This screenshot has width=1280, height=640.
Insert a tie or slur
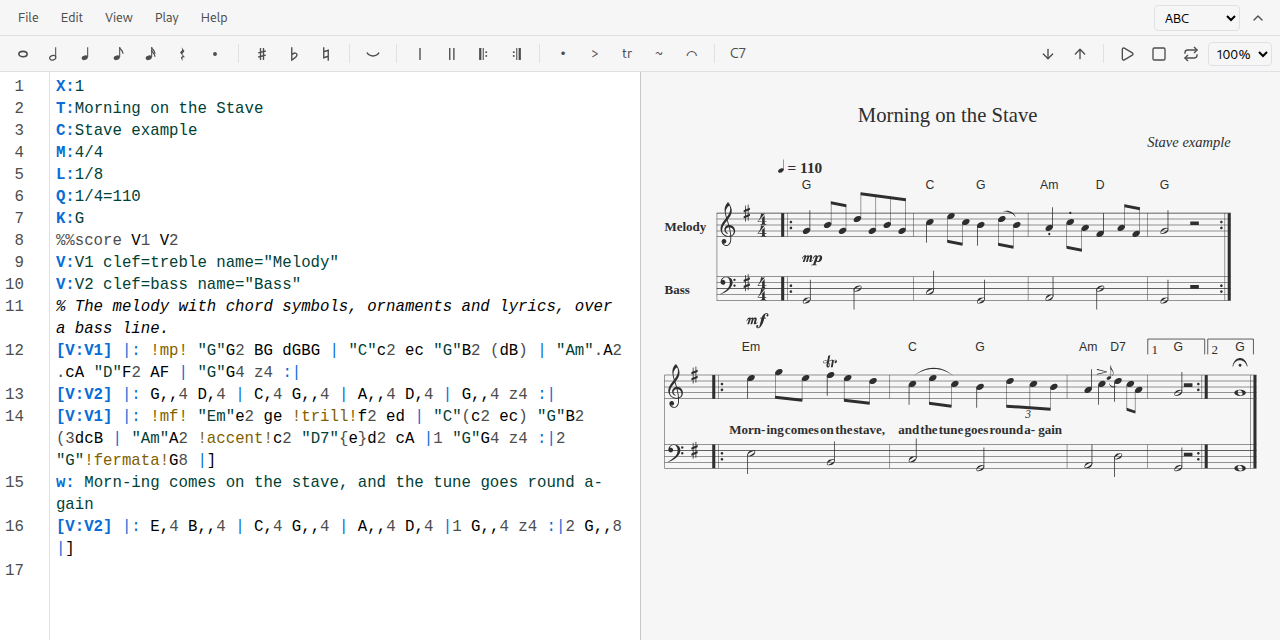[x=373, y=54]
